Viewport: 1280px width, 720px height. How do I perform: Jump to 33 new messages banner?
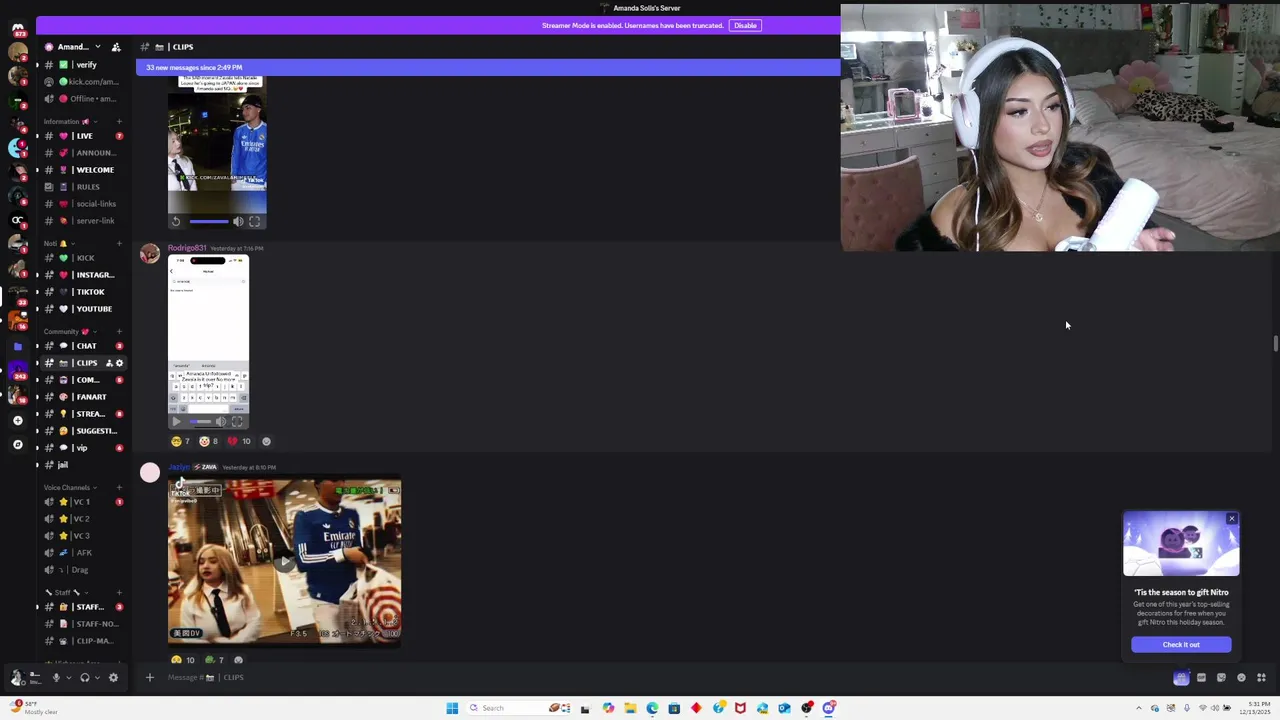point(488,67)
